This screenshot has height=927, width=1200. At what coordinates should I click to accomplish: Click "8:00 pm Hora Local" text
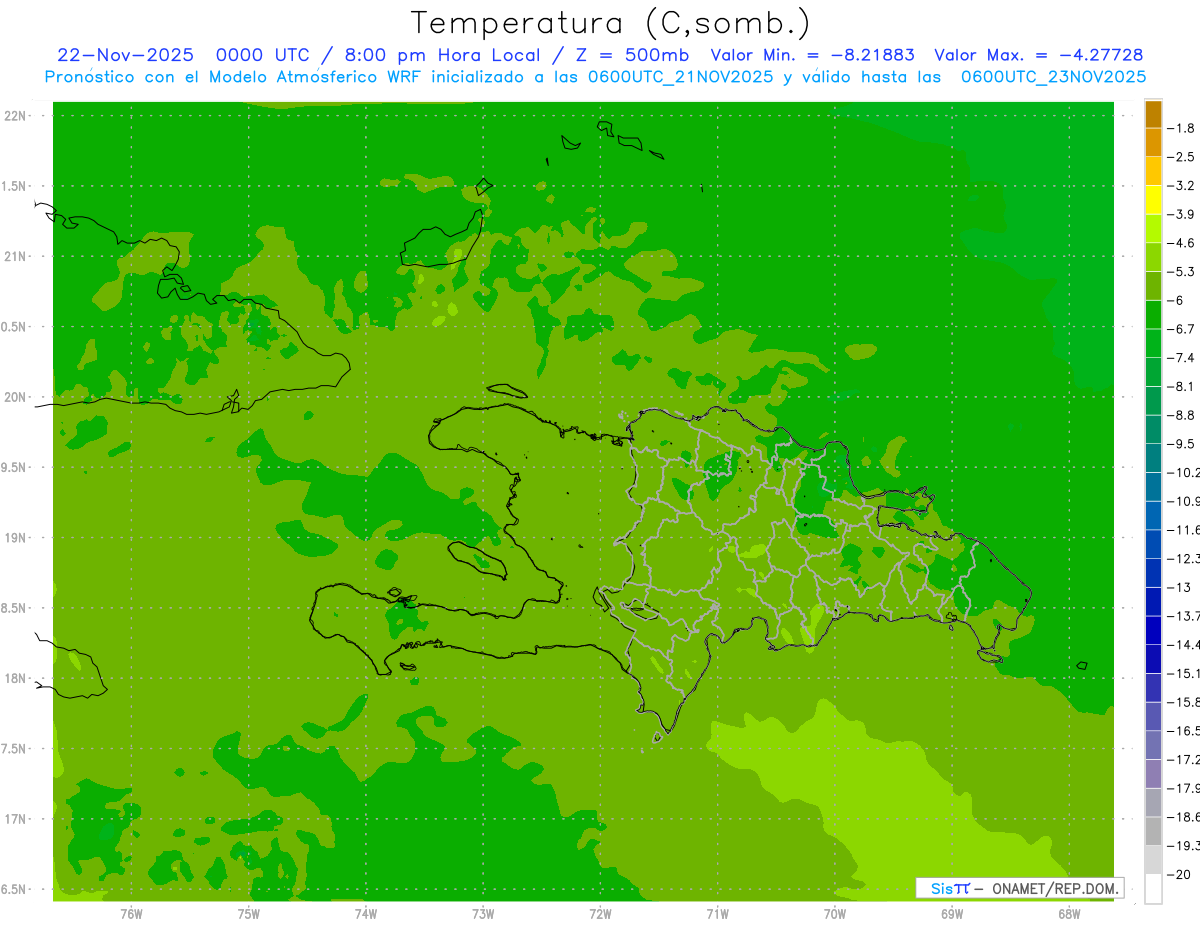coord(441,55)
